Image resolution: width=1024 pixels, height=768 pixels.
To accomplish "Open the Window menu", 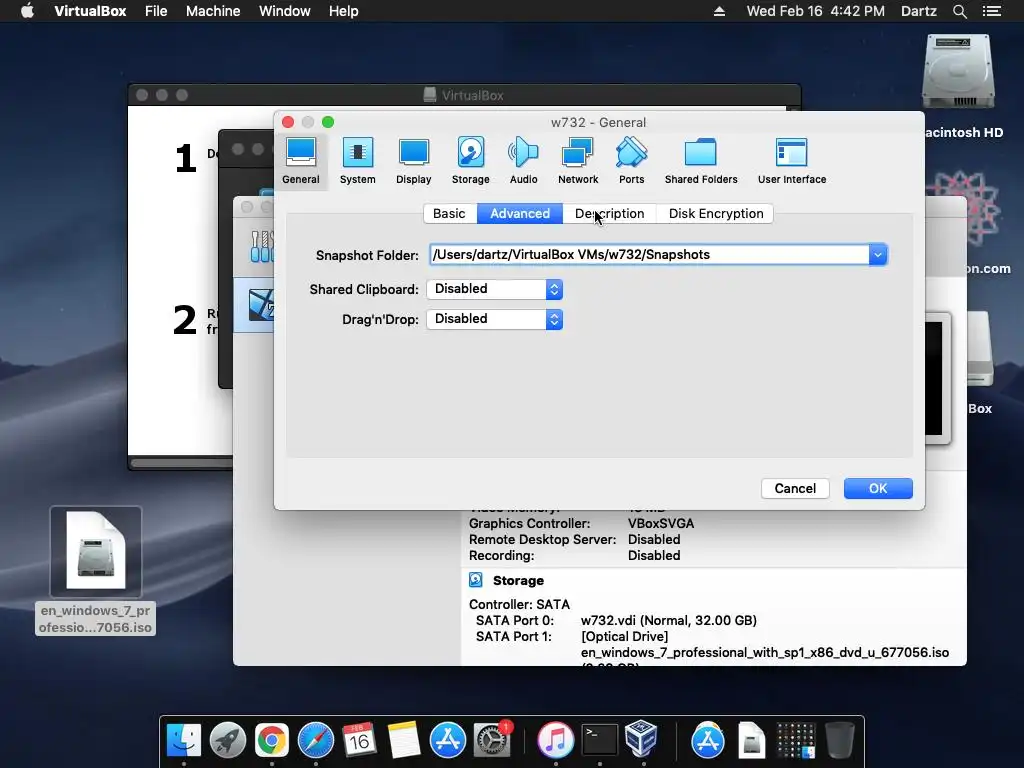I will pos(285,11).
